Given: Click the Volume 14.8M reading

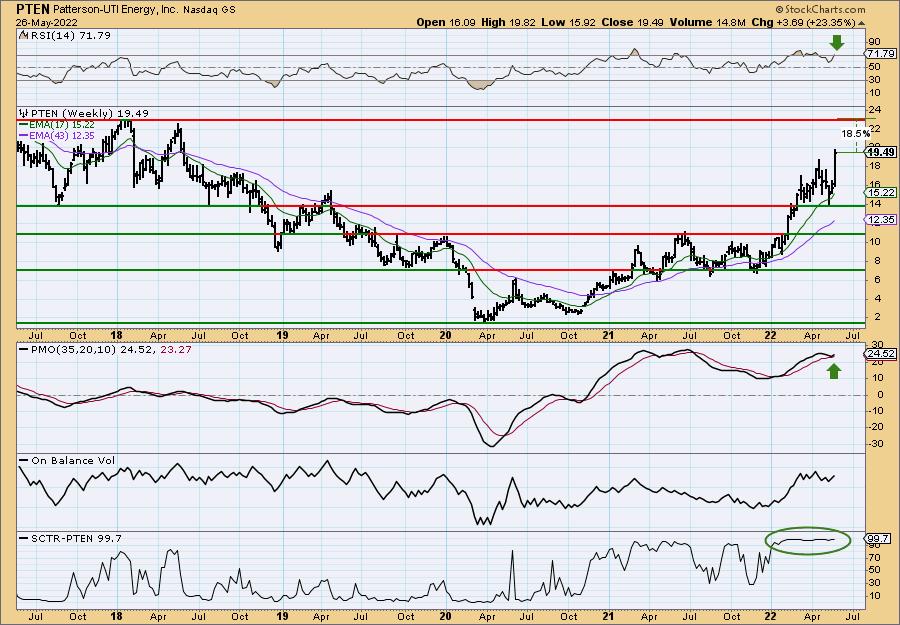Looking at the screenshot, I should click(x=707, y=22).
